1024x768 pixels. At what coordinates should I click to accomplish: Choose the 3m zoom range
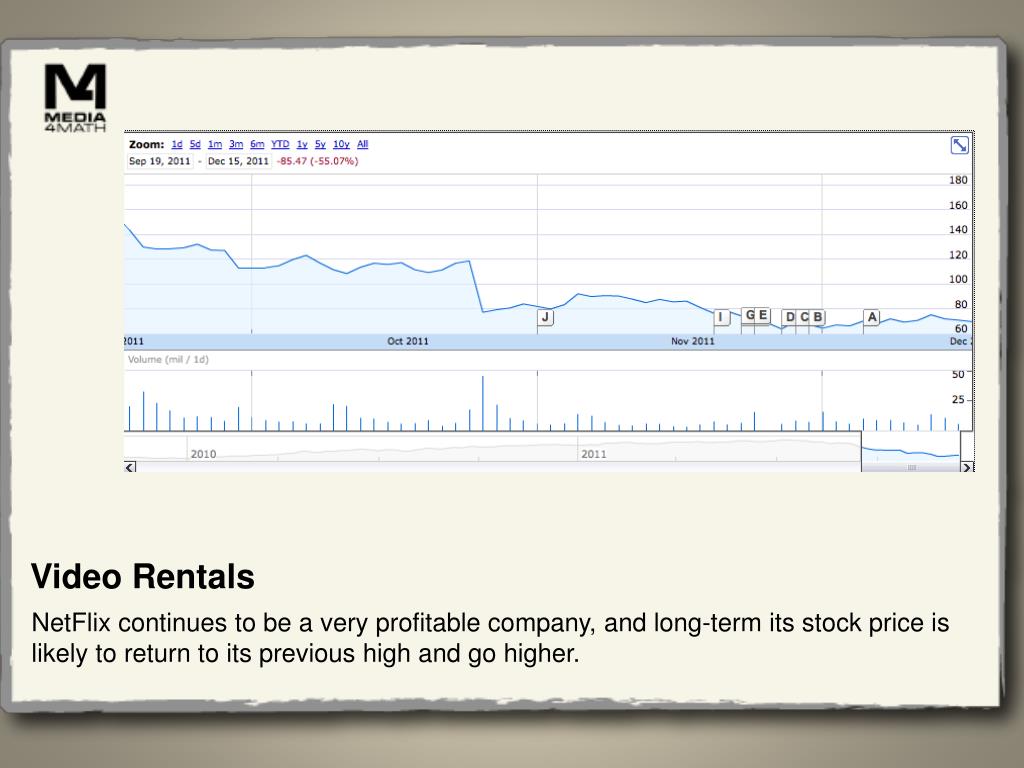[x=236, y=144]
